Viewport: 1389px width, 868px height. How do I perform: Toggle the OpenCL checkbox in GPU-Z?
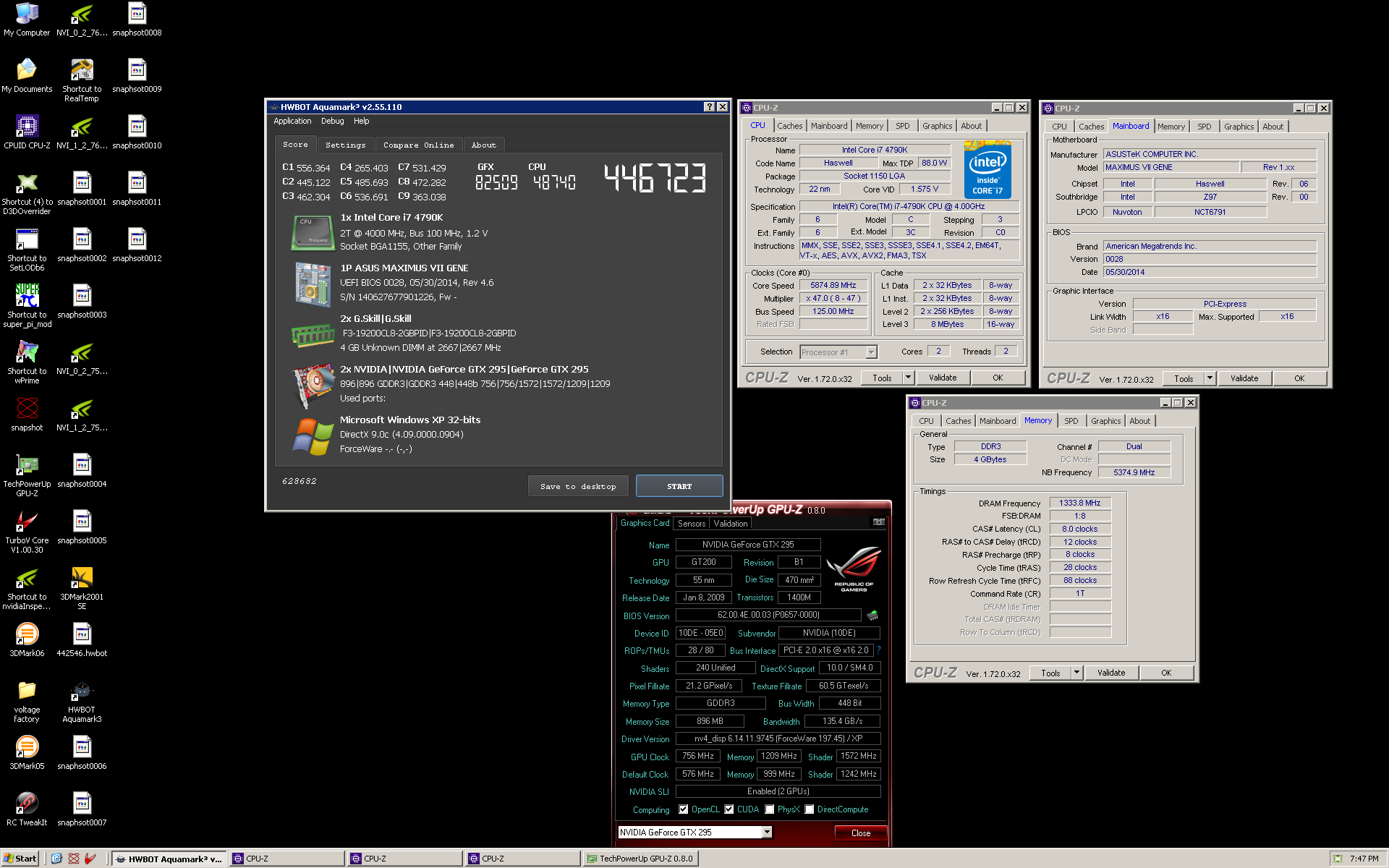coord(683,809)
